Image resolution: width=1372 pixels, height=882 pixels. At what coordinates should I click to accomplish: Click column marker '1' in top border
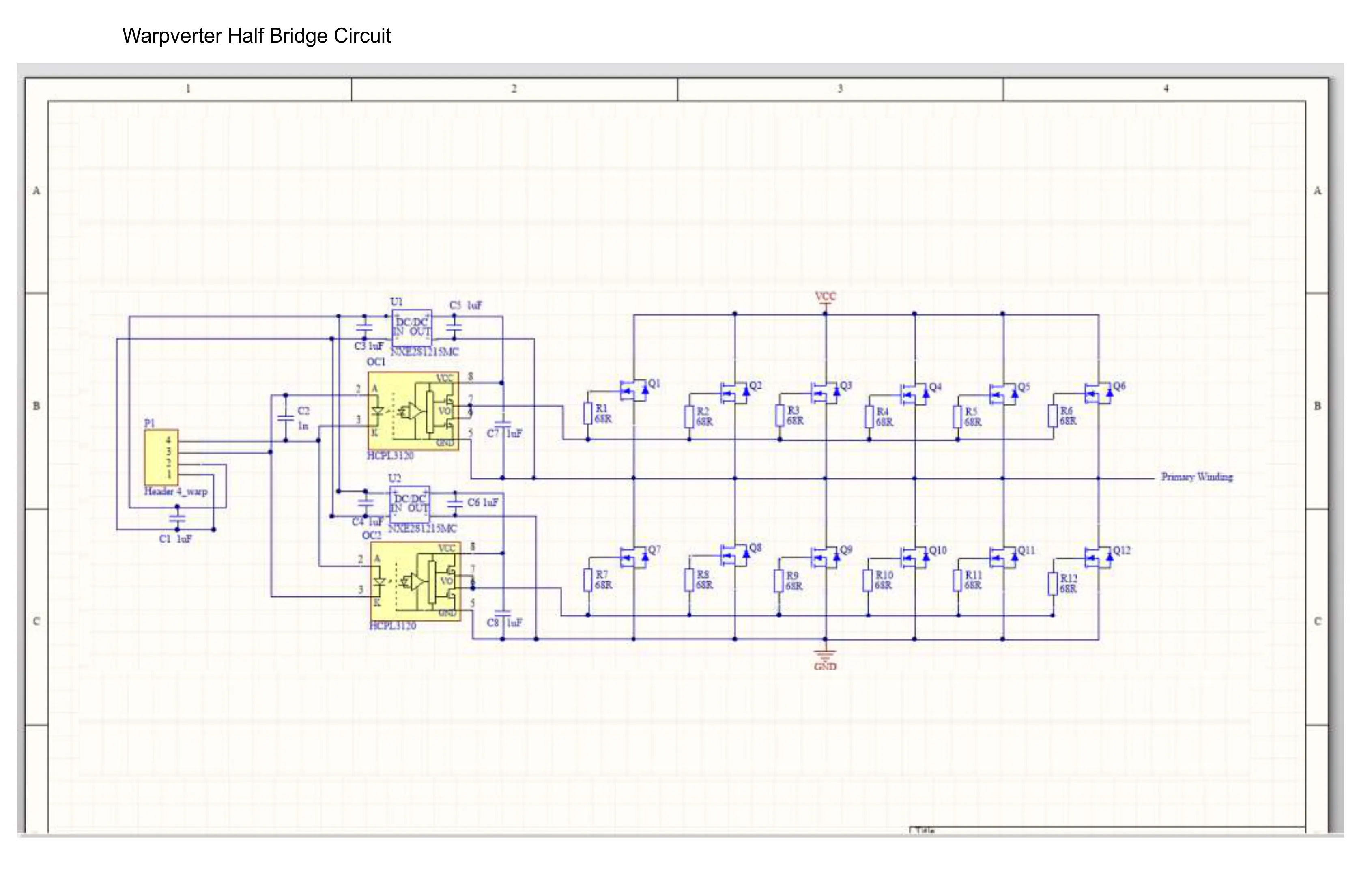pyautogui.click(x=188, y=88)
